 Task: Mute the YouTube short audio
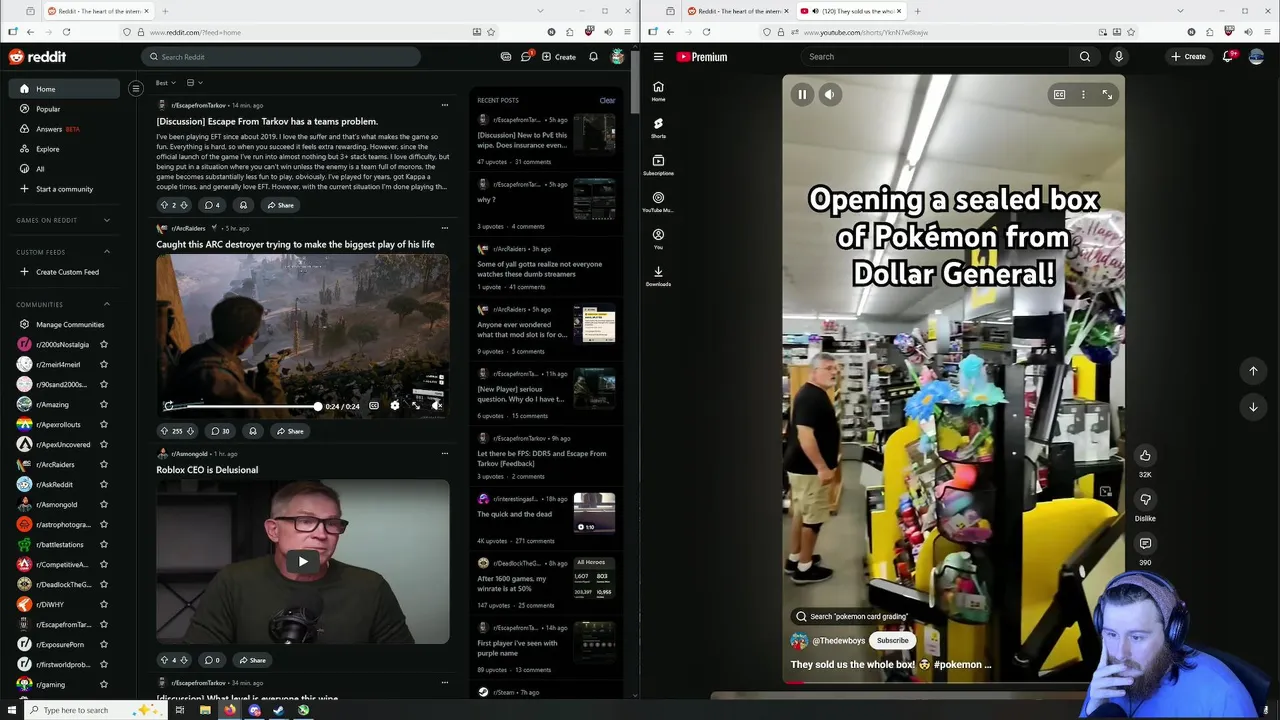[x=829, y=95]
